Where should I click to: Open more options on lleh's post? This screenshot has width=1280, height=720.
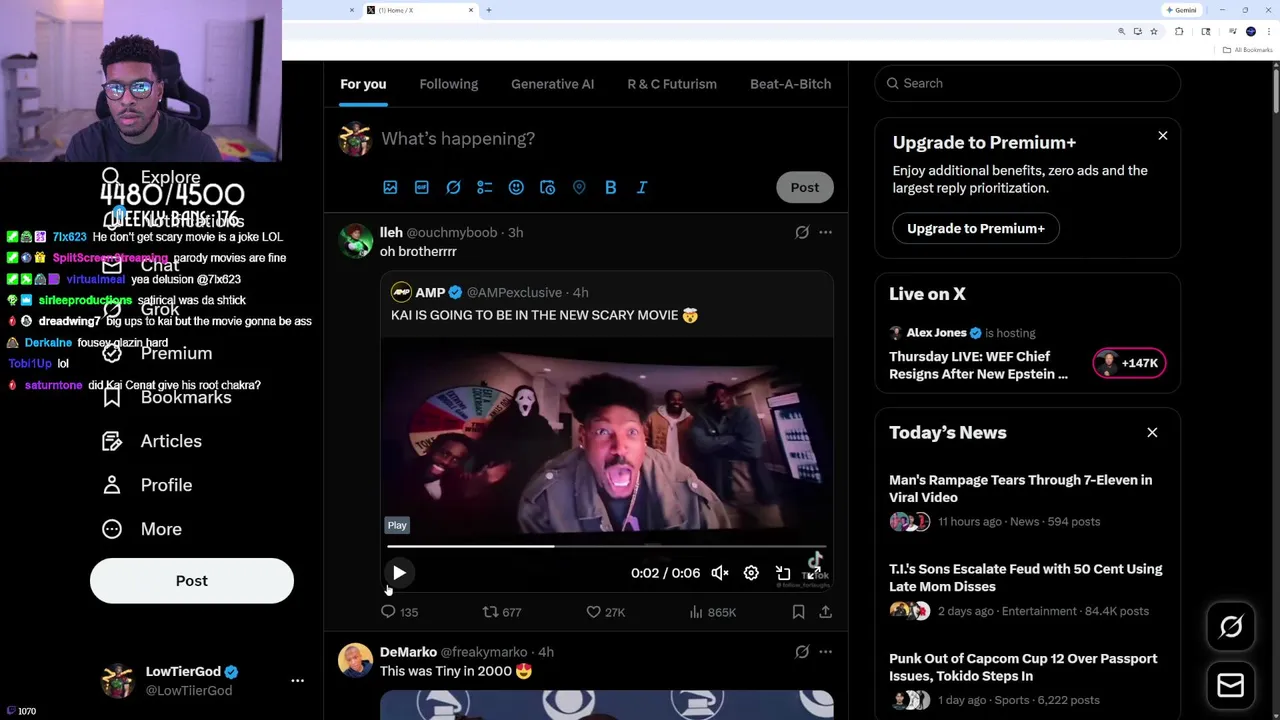tap(825, 232)
